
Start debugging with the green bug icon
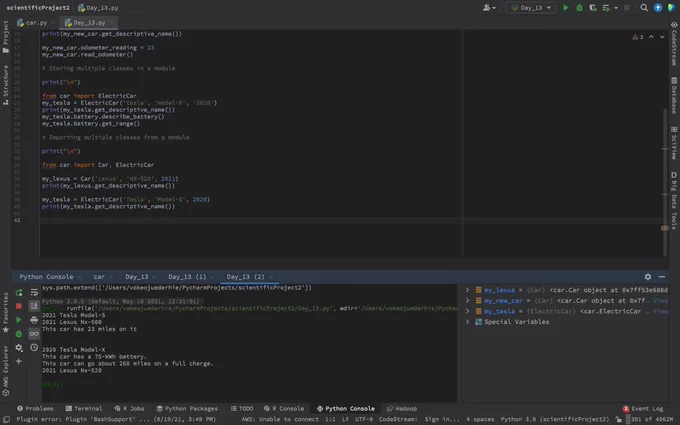point(579,8)
